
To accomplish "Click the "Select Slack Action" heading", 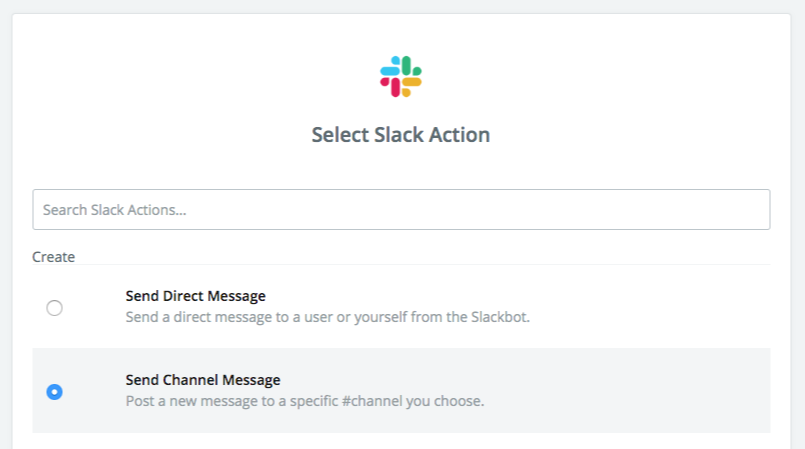I will tap(401, 134).
